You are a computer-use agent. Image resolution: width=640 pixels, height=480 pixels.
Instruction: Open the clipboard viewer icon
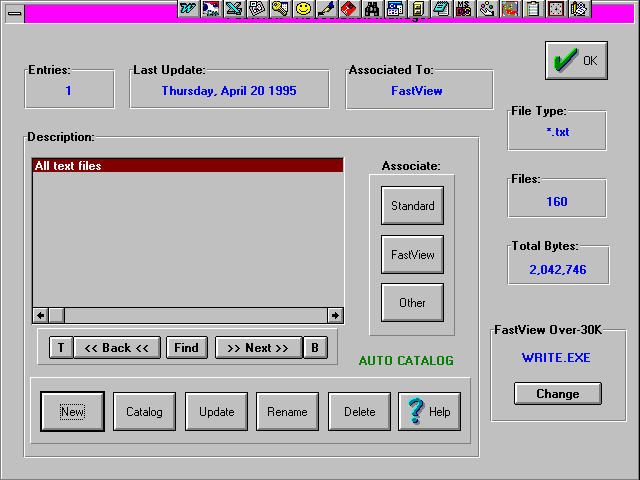click(533, 8)
